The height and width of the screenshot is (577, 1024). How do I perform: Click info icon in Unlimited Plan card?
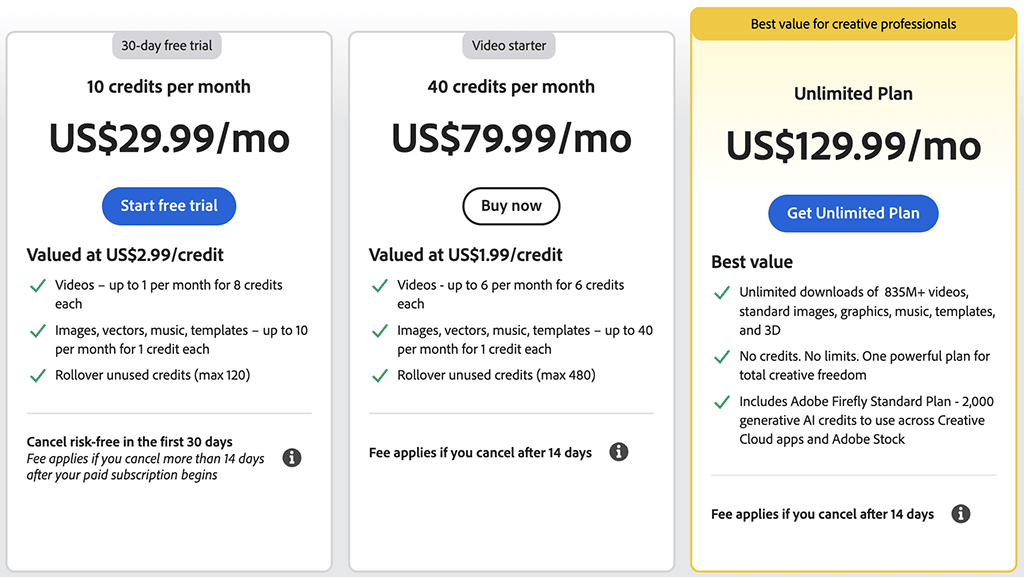tap(961, 514)
